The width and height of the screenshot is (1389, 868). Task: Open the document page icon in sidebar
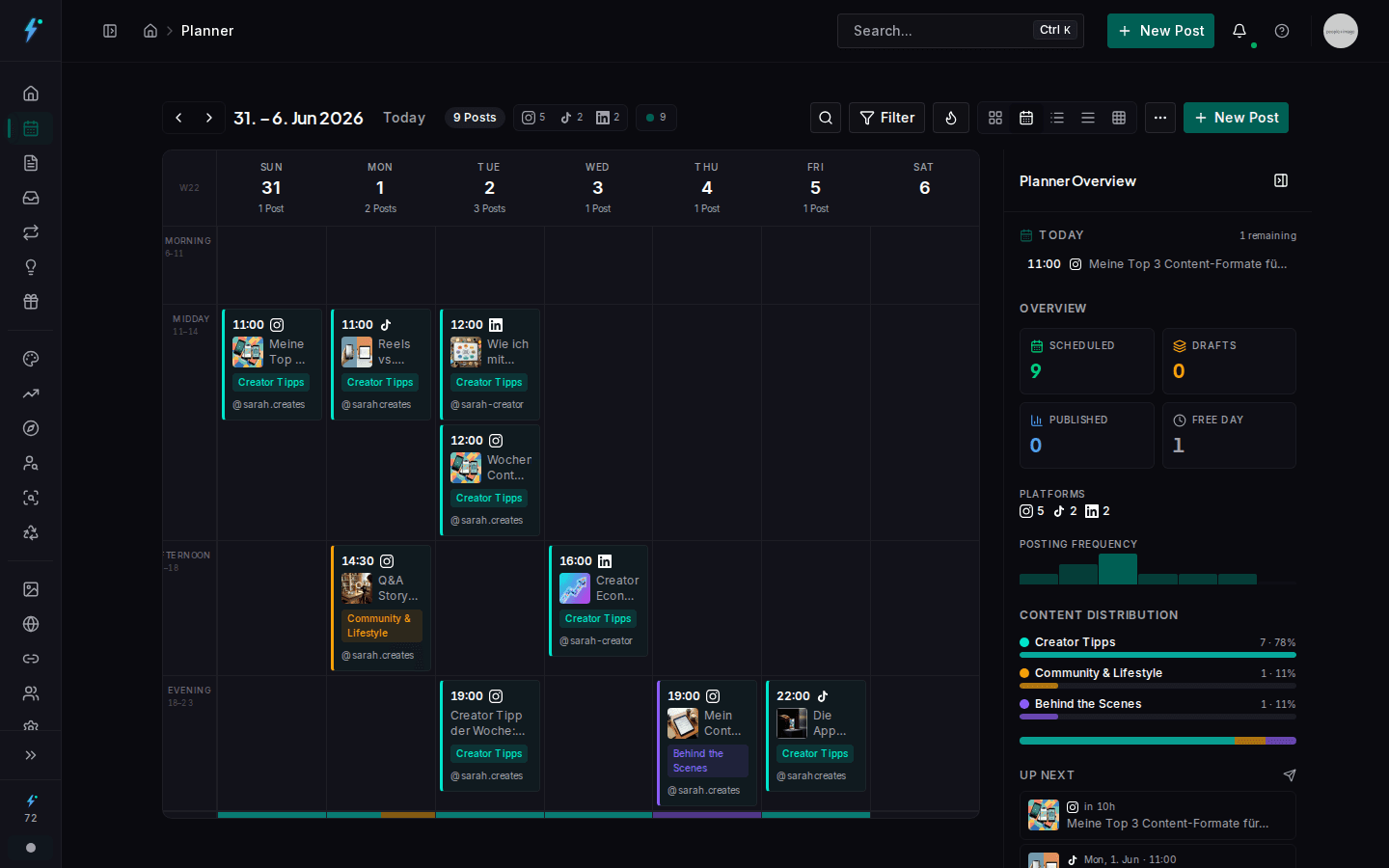[31, 163]
